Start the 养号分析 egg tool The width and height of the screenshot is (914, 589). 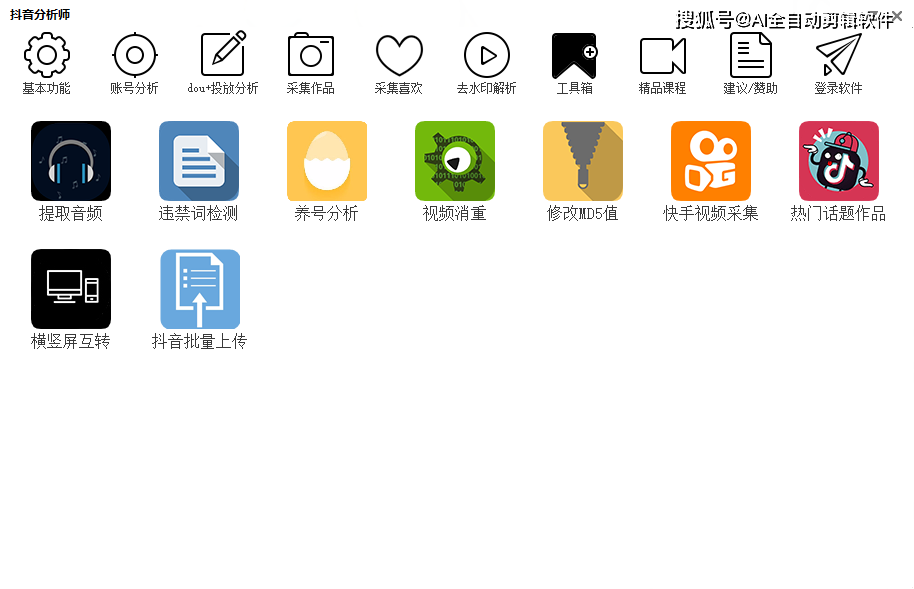pyautogui.click(x=327, y=171)
